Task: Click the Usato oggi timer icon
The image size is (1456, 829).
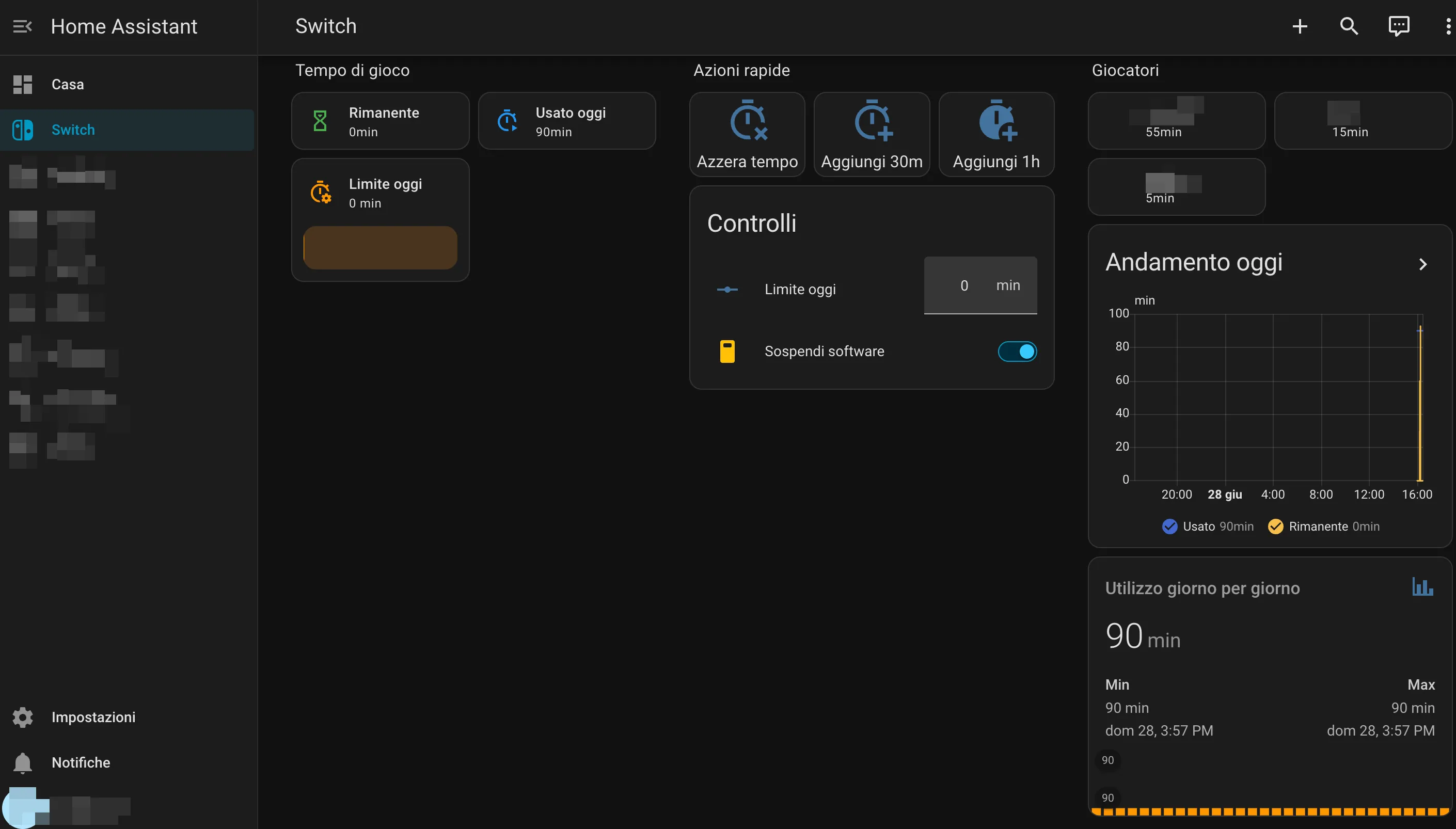Action: click(507, 121)
